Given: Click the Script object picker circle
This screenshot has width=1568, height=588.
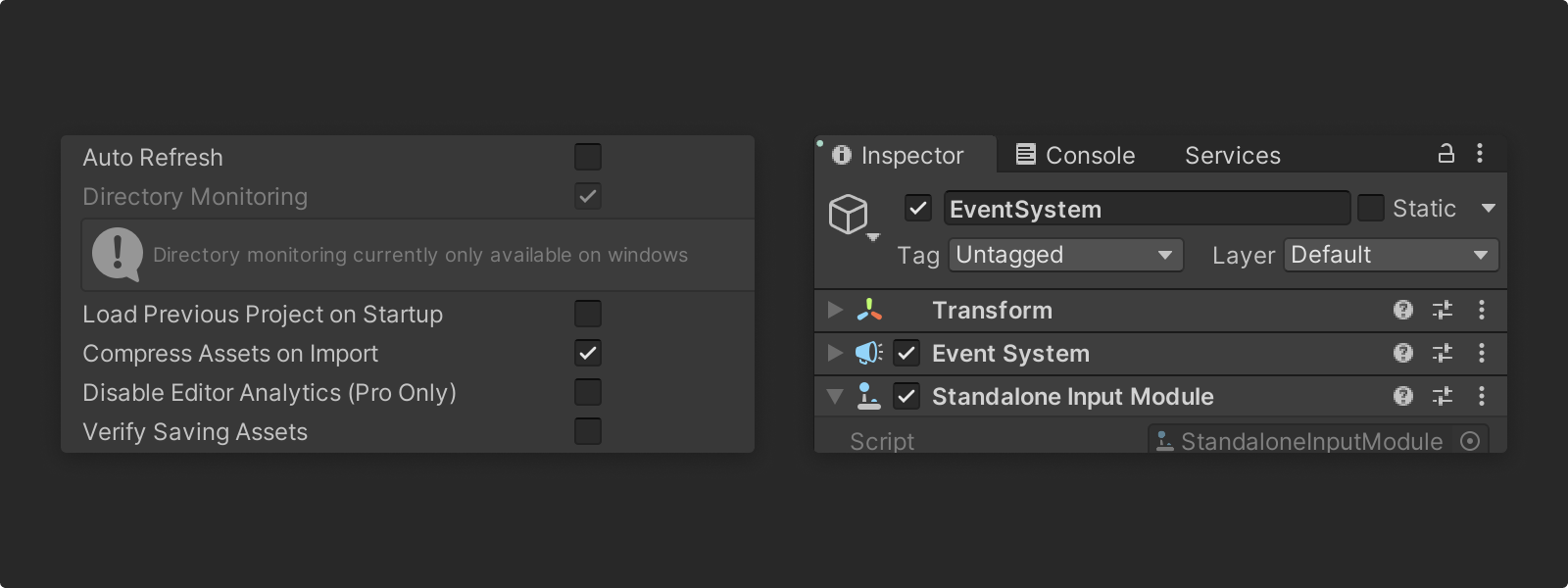Looking at the screenshot, I should coord(1469,441).
